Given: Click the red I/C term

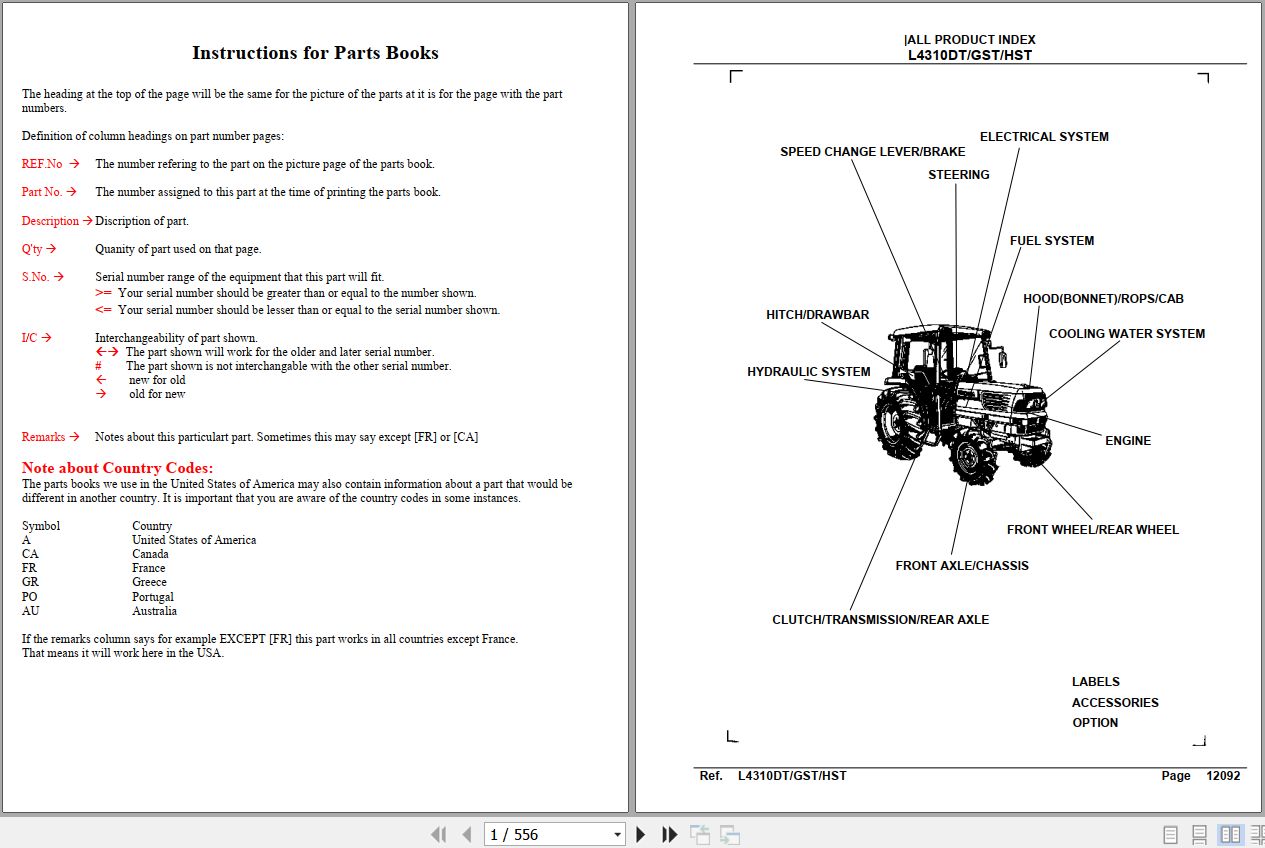Looking at the screenshot, I should pos(29,338).
